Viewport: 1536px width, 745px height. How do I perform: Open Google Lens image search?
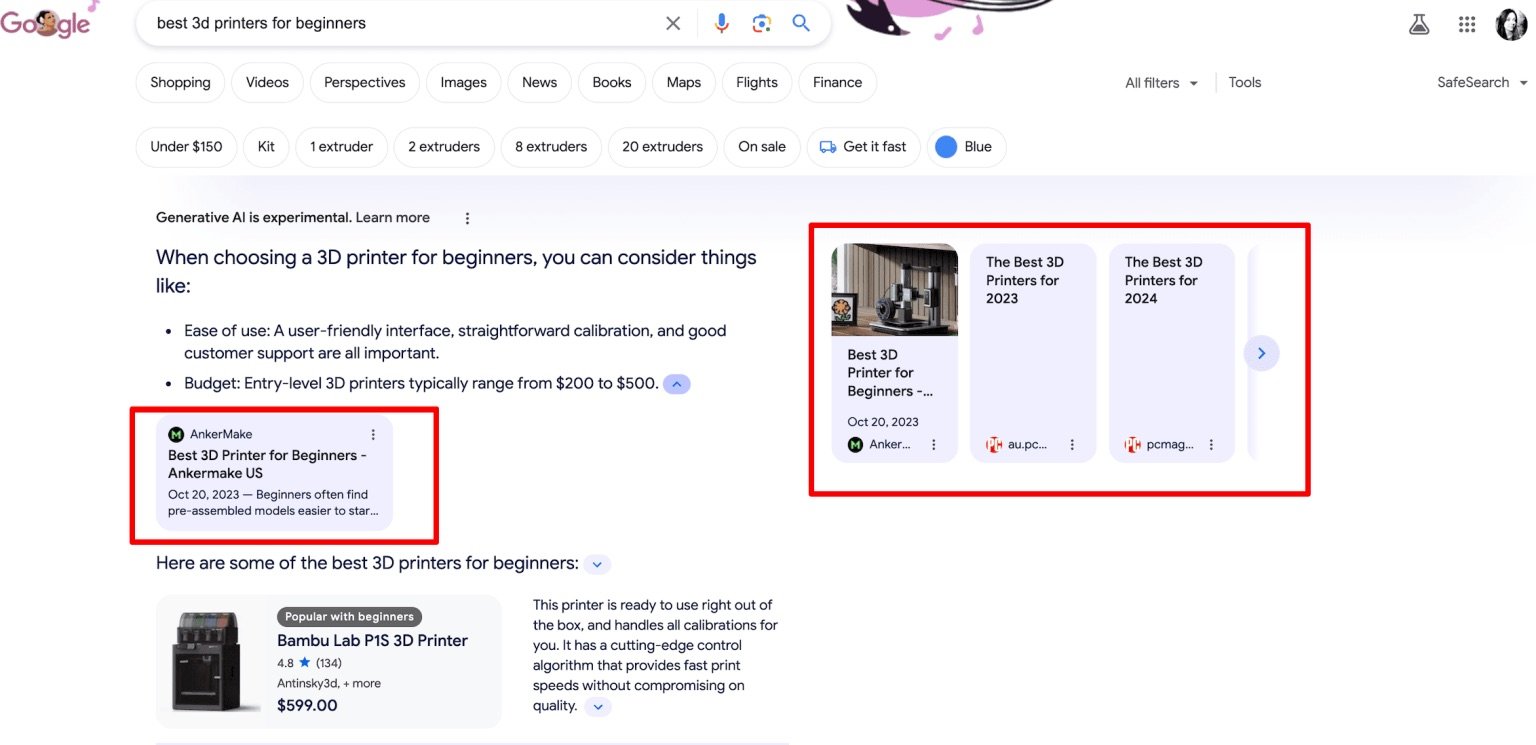point(762,23)
